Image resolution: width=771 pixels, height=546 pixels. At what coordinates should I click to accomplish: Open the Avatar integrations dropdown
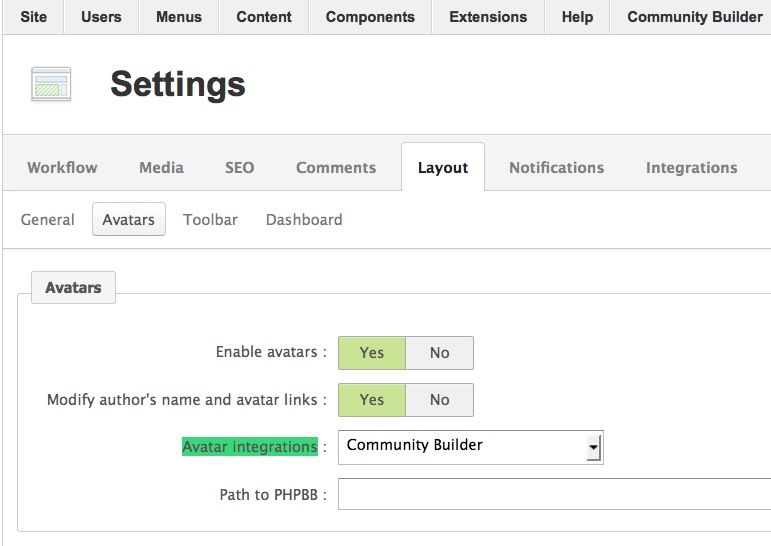click(471, 447)
